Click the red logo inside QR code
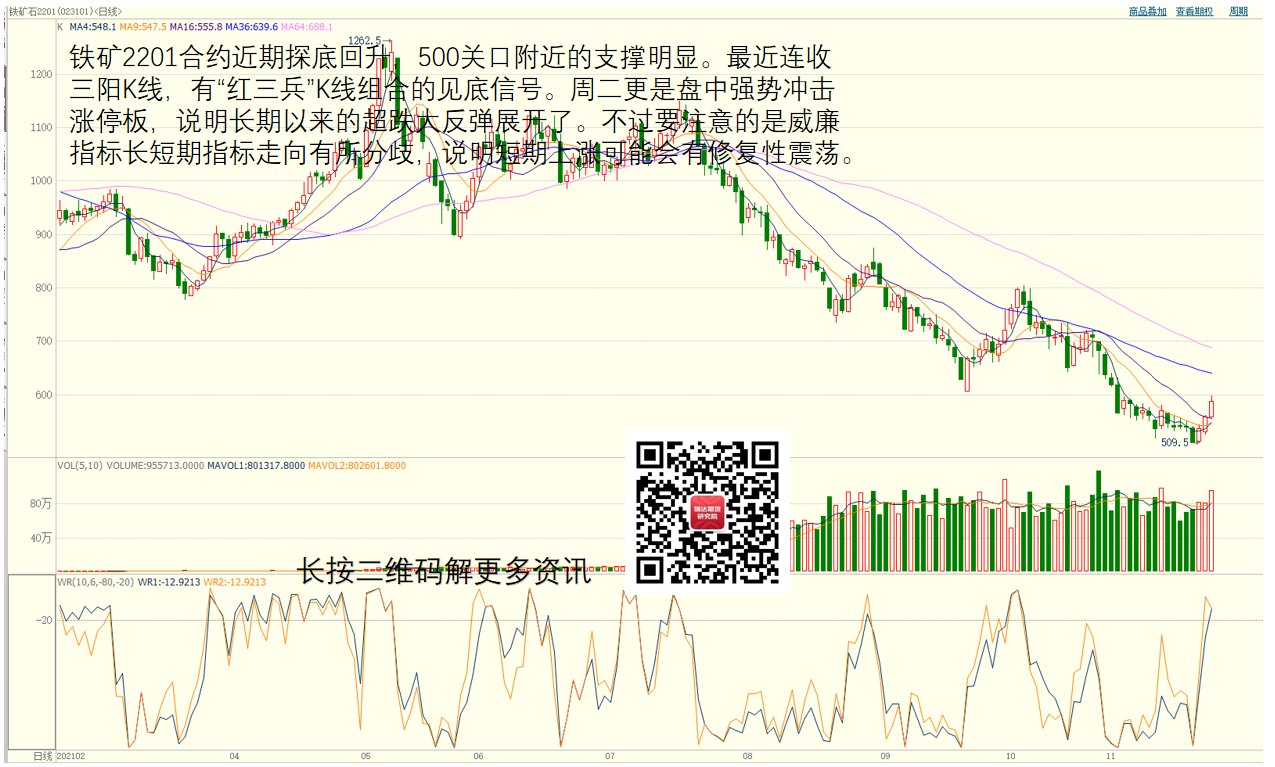This screenshot has width=1275, height=767. (708, 514)
